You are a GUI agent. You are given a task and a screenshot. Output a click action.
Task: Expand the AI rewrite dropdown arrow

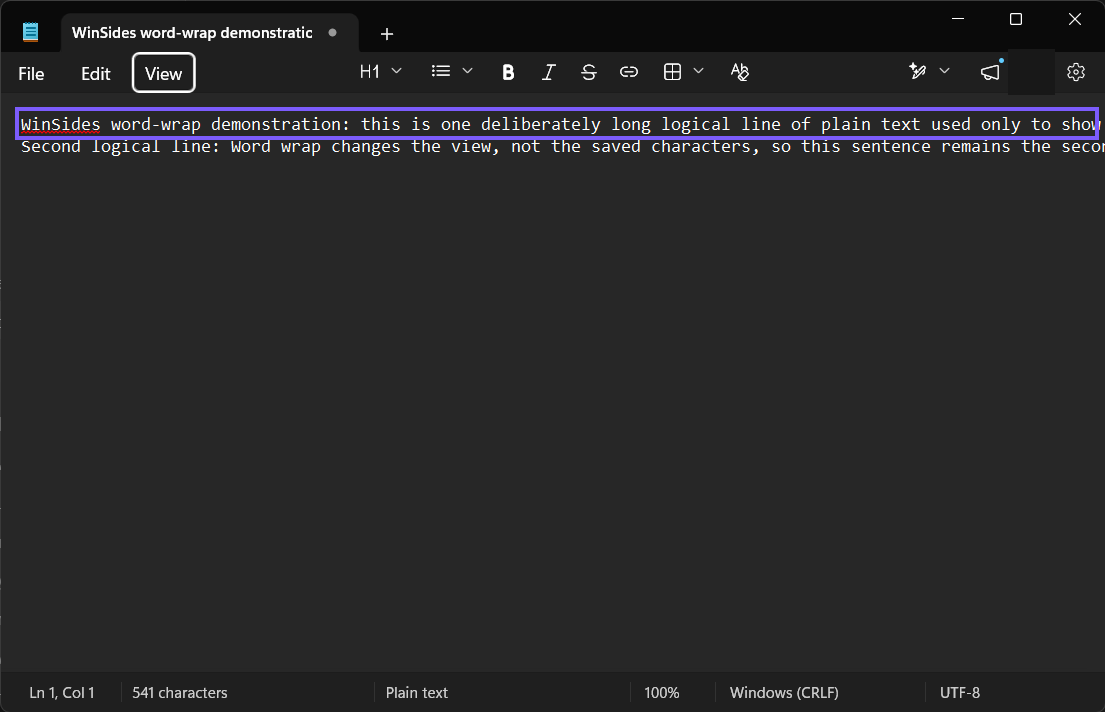(x=945, y=71)
